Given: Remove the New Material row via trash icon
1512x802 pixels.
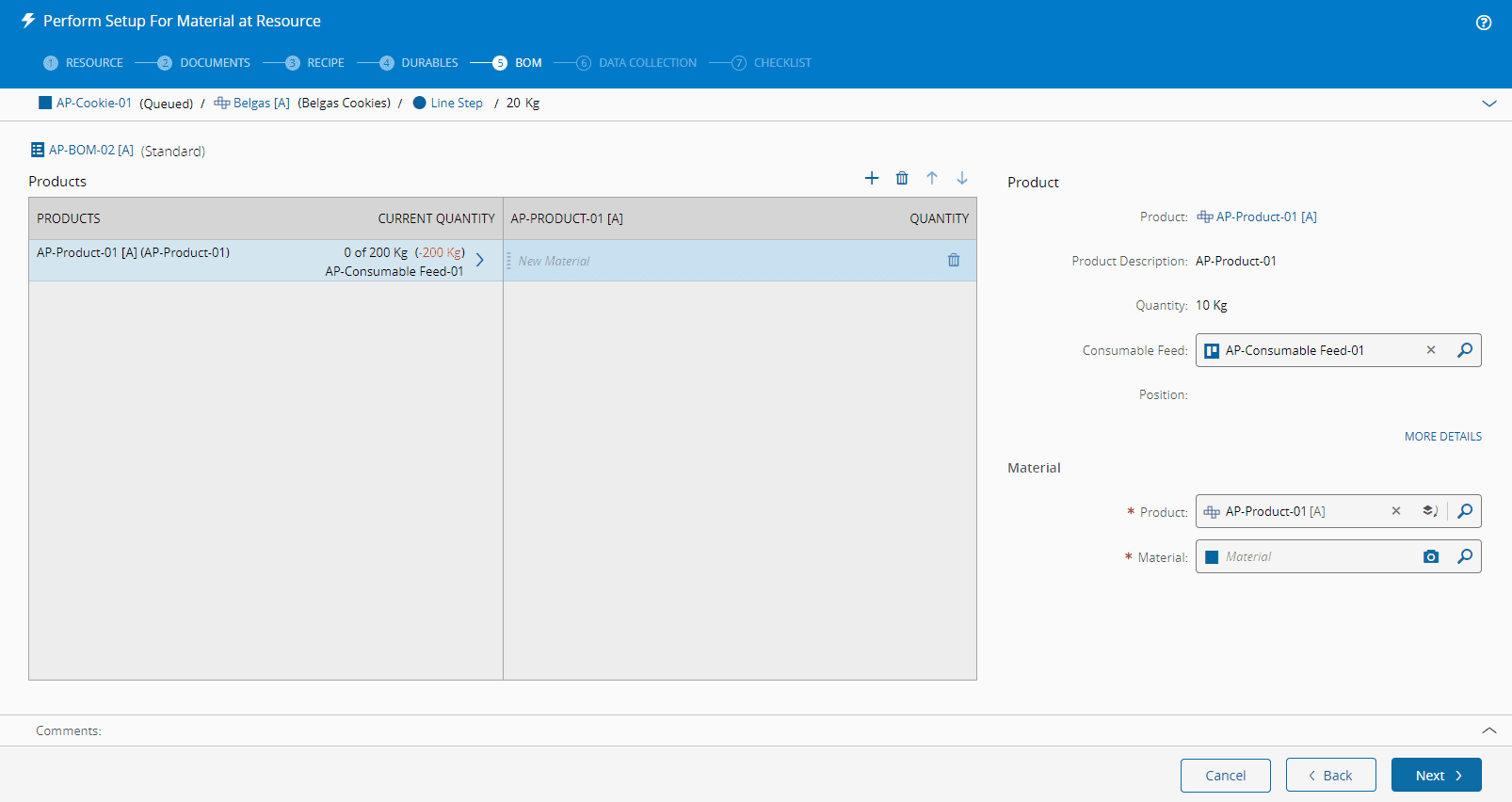Looking at the screenshot, I should (954, 261).
